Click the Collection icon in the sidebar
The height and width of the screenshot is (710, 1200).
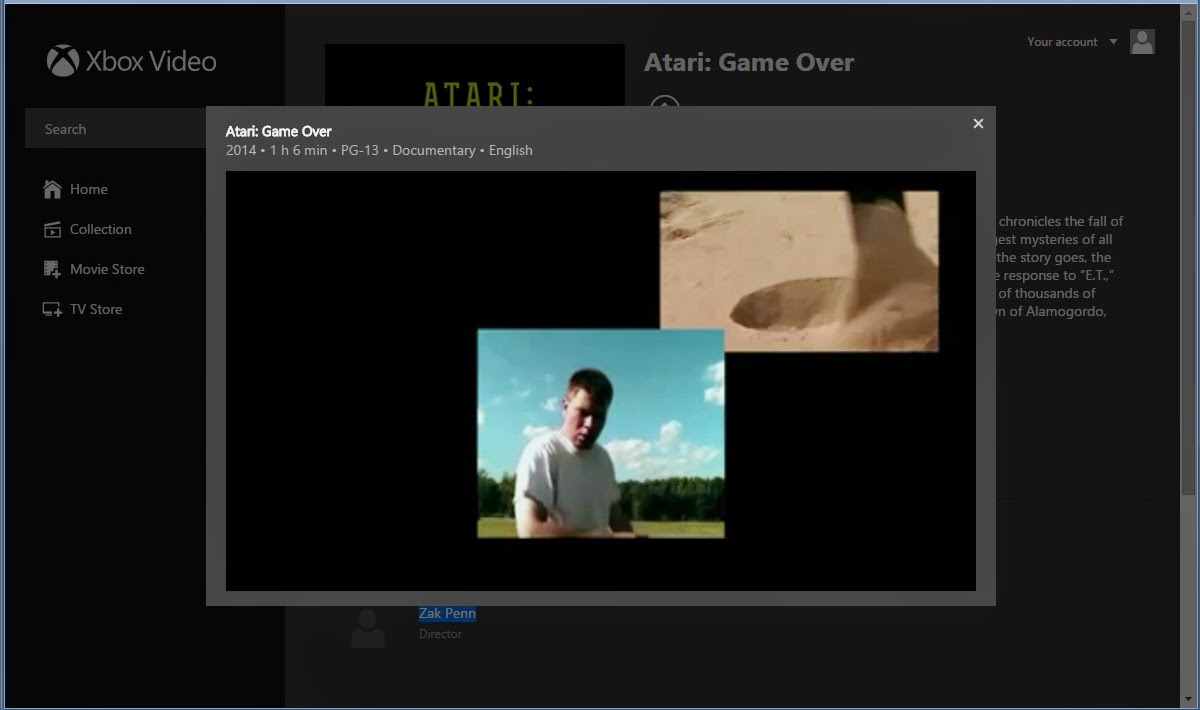point(52,229)
